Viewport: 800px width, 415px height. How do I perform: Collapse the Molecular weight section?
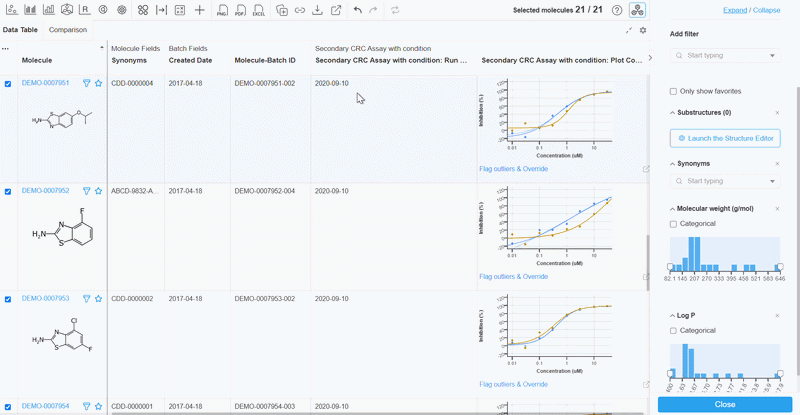tap(672, 209)
